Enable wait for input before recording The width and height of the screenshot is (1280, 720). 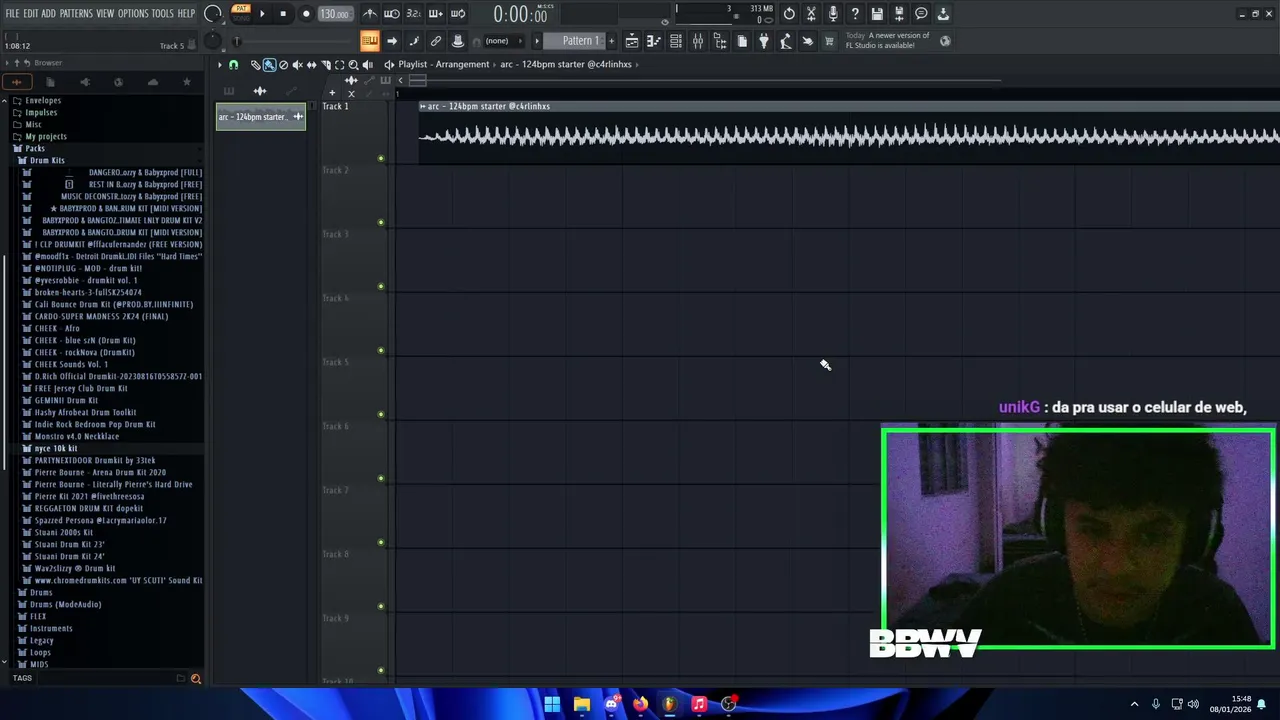point(392,14)
